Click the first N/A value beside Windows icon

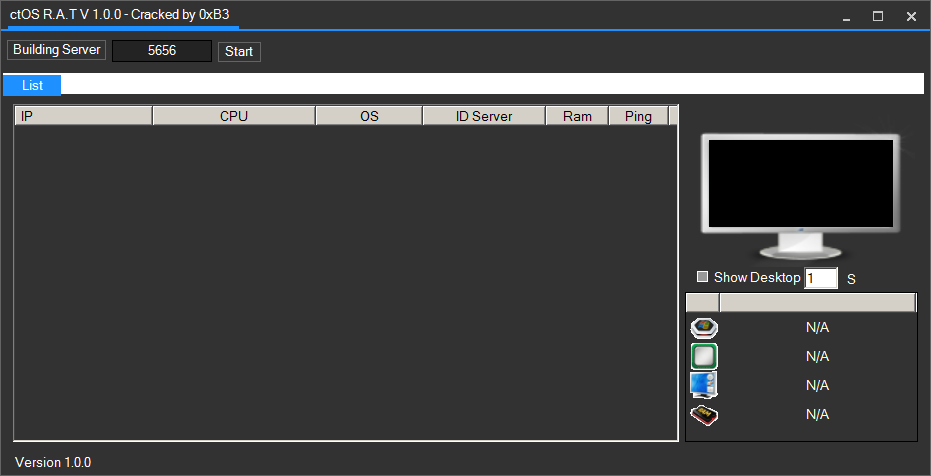[x=817, y=327]
